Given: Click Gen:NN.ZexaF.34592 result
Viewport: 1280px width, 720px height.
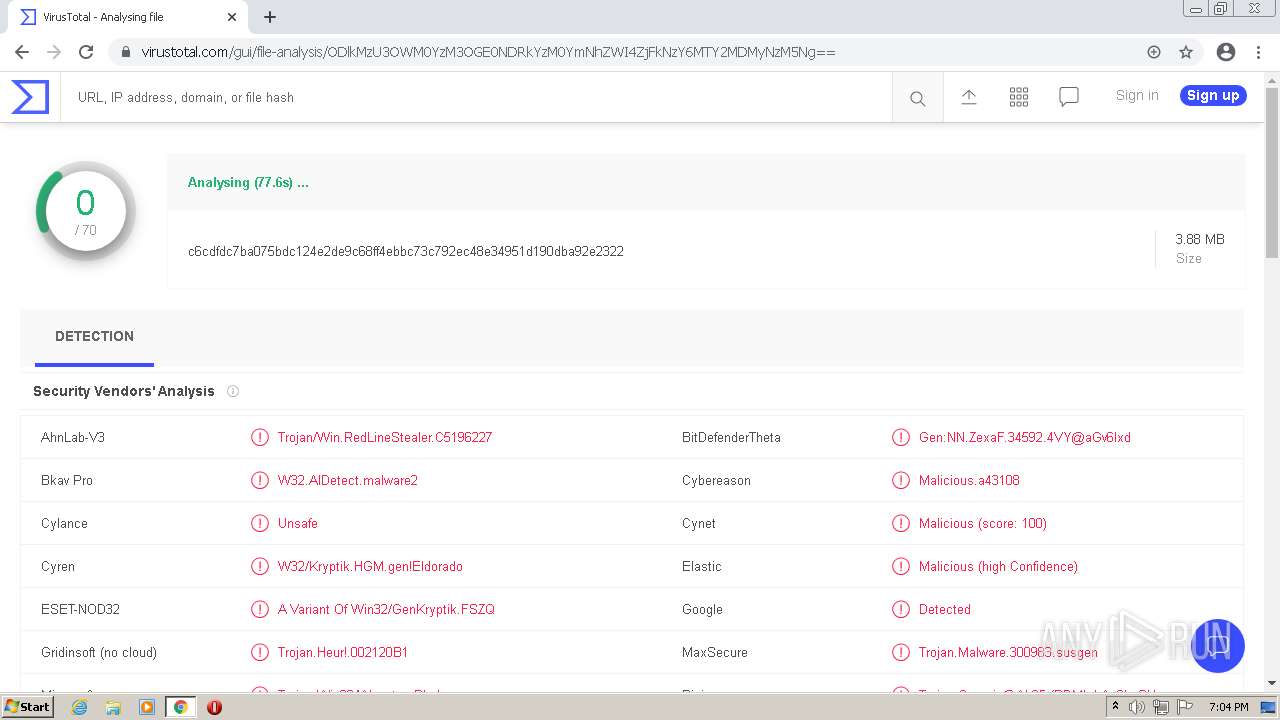Looking at the screenshot, I should (x=1025, y=437).
